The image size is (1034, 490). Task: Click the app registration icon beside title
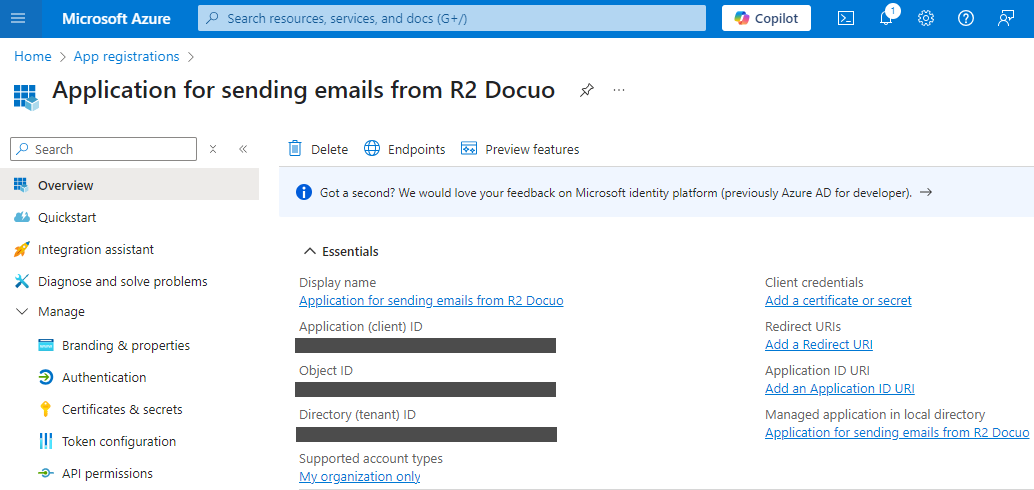pyautogui.click(x=26, y=96)
